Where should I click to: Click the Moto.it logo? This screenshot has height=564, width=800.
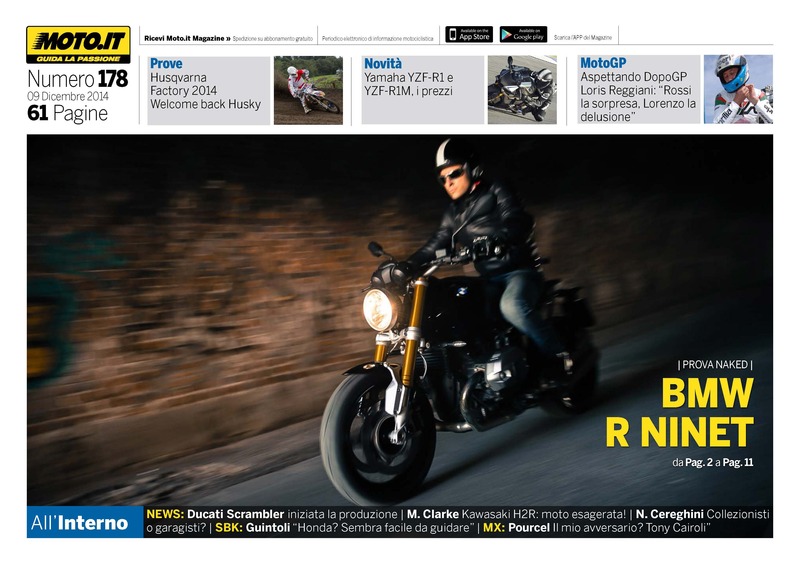(x=78, y=45)
